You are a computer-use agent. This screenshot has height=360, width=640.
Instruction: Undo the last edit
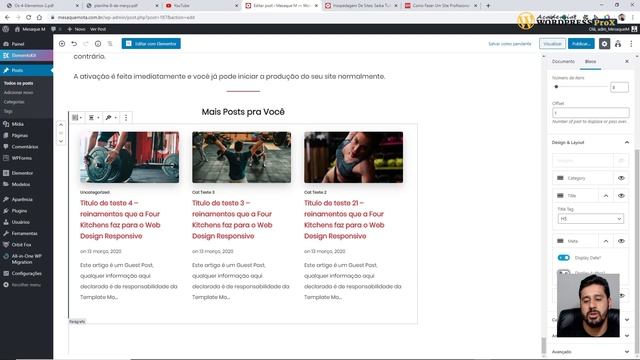pyautogui.click(x=74, y=44)
